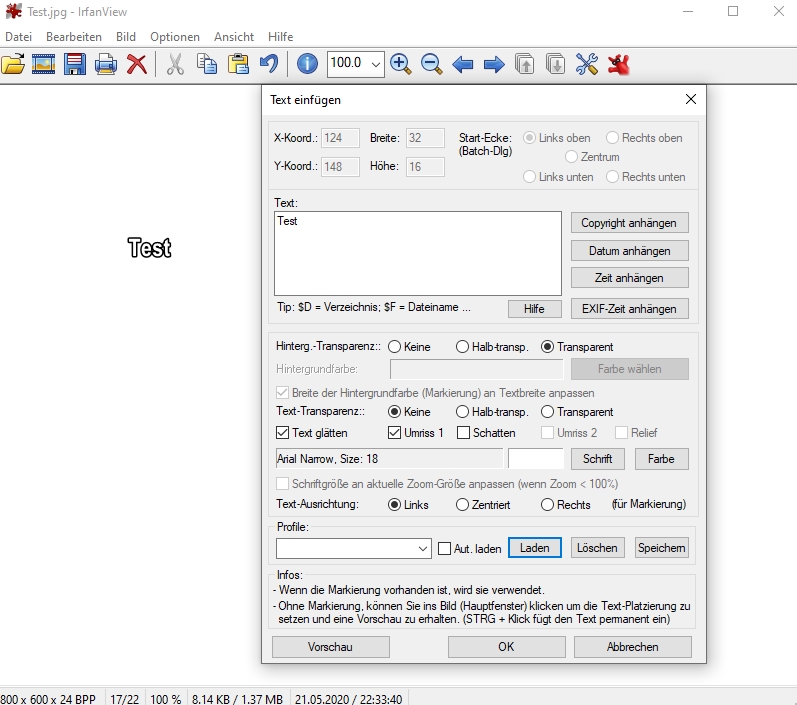The width and height of the screenshot is (797, 705).
Task: Click inside the Text input area containing Test
Action: [418, 254]
